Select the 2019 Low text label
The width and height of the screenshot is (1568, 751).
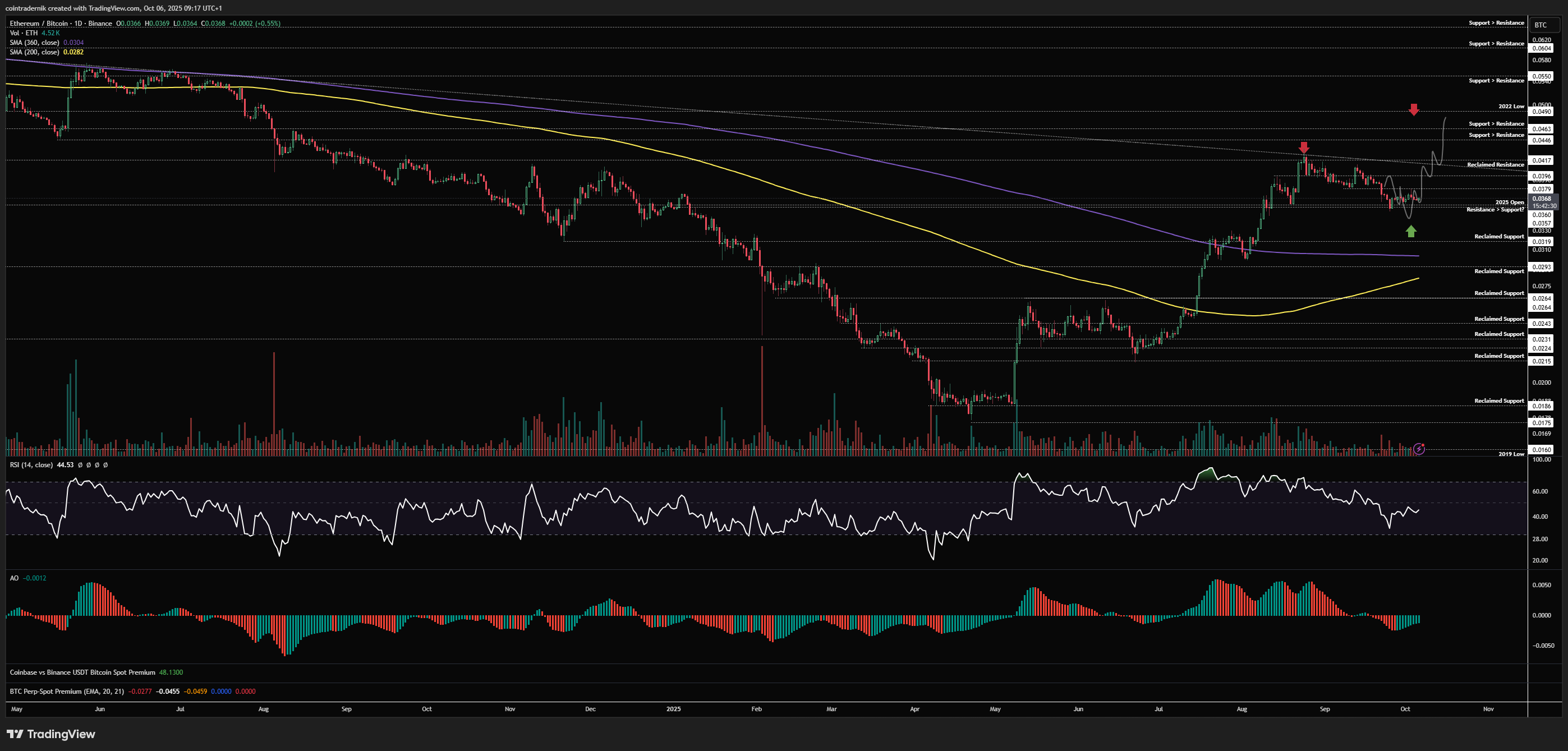1511,454
